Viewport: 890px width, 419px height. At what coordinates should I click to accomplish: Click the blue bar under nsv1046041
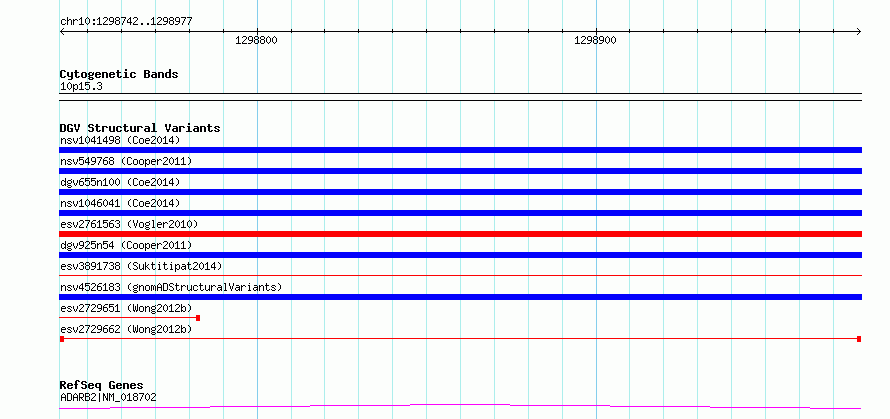[x=460, y=213]
